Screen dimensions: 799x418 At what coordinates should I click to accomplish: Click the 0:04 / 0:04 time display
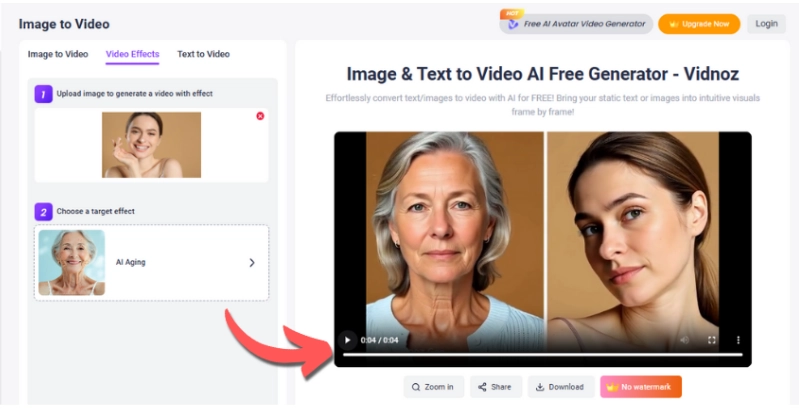point(380,340)
